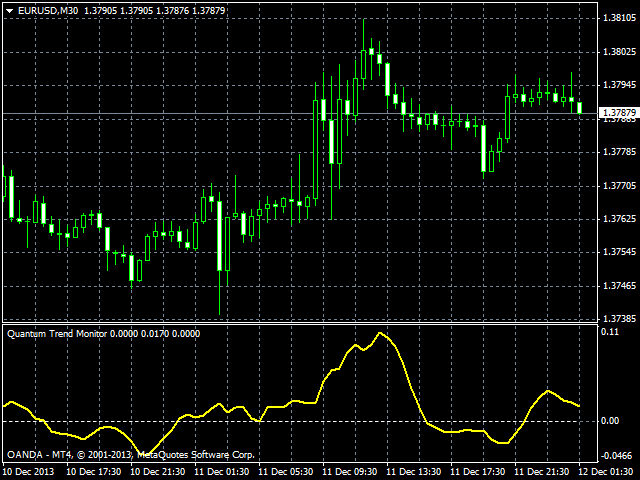Select the highest candlestick near 1.38105
Viewport: 640px width, 480px height.
[x=370, y=50]
